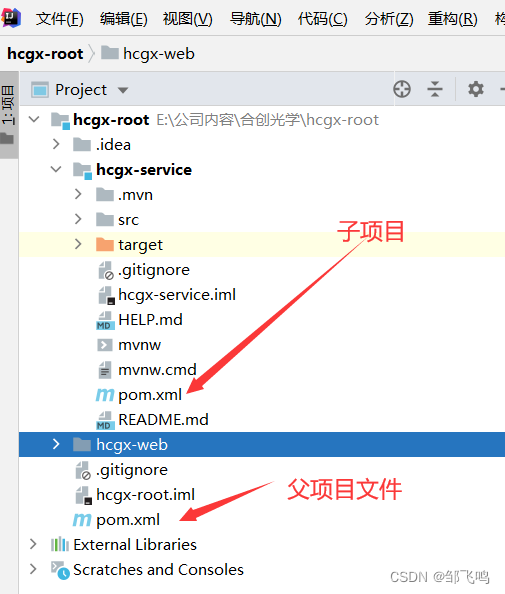505x594 pixels.
Task: Click the hcgx-root module folder icon
Action: click(60, 120)
